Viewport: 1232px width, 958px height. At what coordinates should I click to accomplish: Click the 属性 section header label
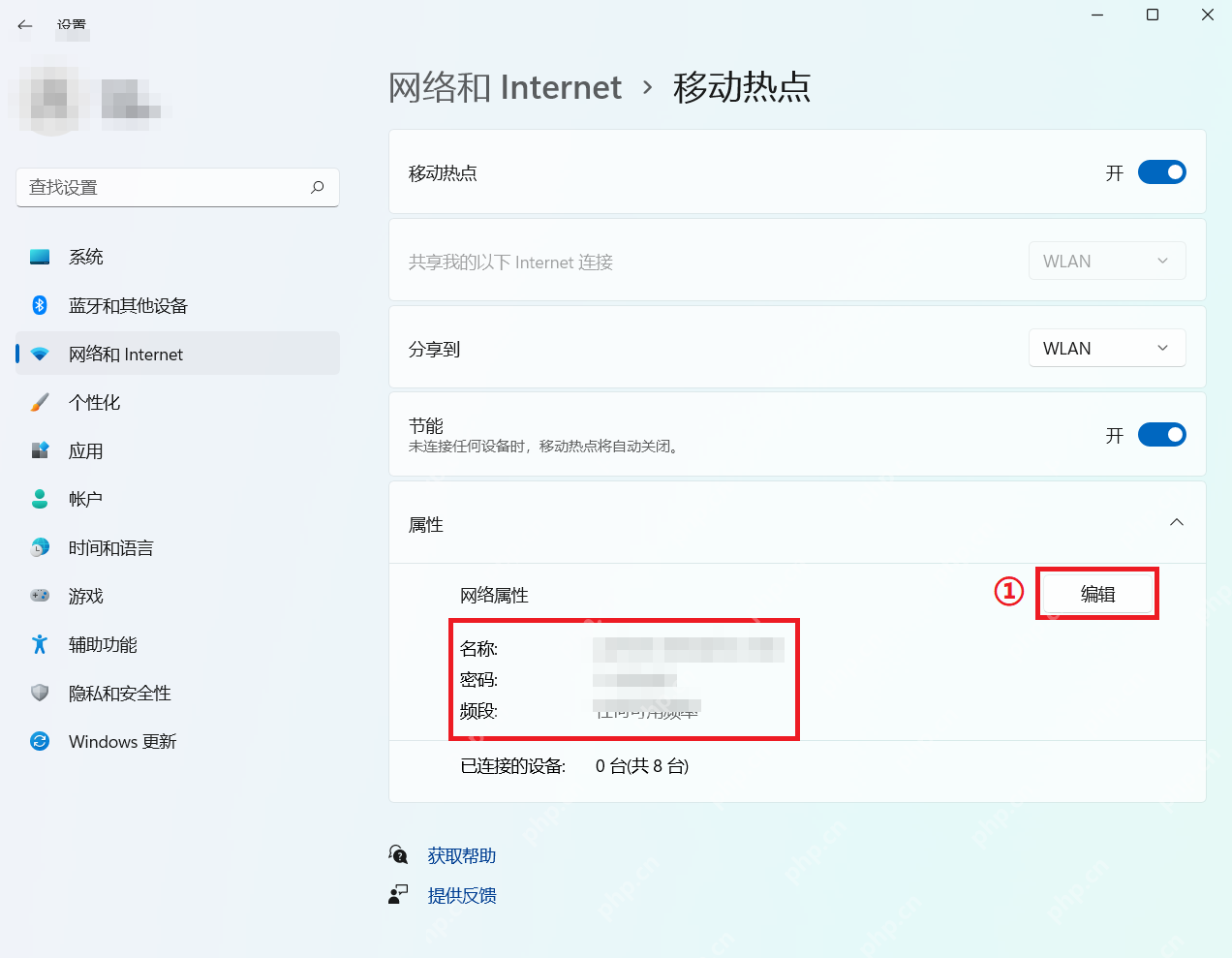(x=426, y=524)
